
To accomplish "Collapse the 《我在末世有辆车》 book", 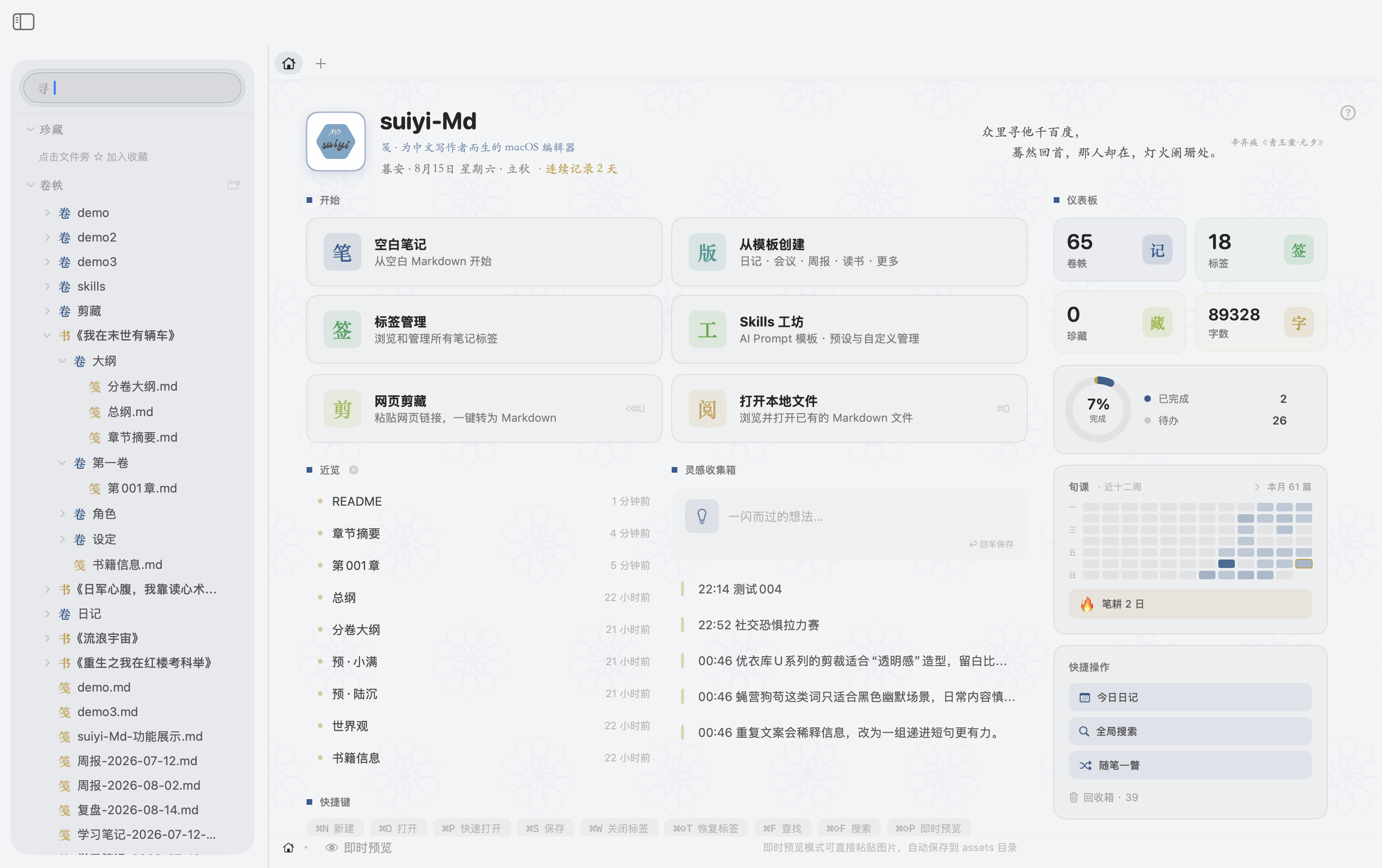I will [48, 335].
